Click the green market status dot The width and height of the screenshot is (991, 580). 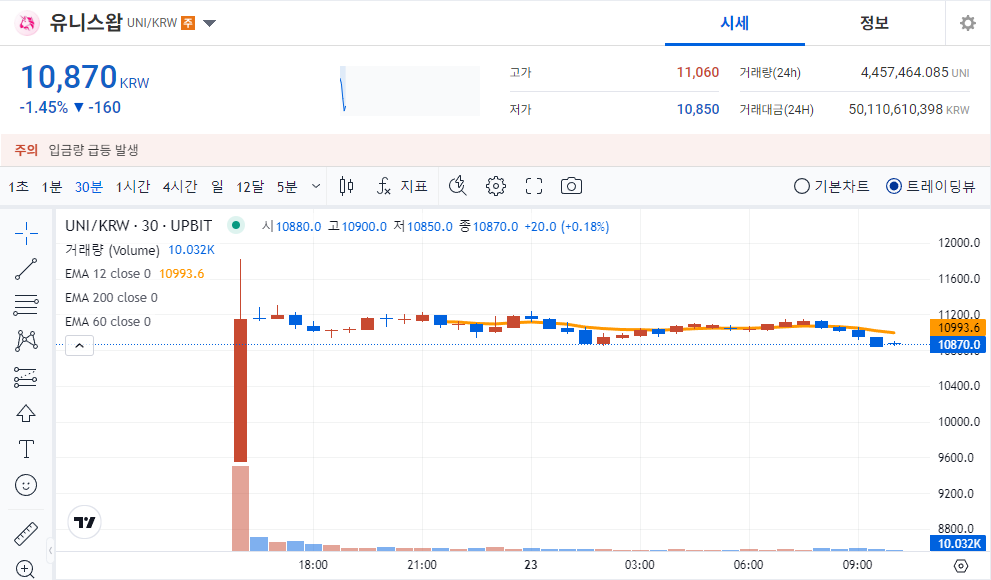coord(236,225)
